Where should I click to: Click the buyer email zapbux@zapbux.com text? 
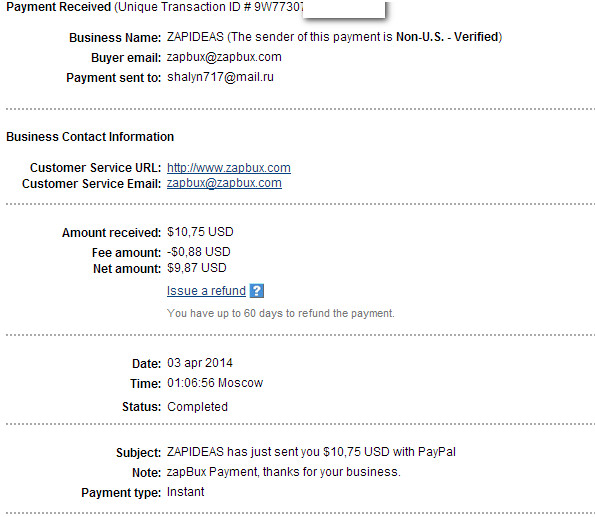[x=224, y=57]
